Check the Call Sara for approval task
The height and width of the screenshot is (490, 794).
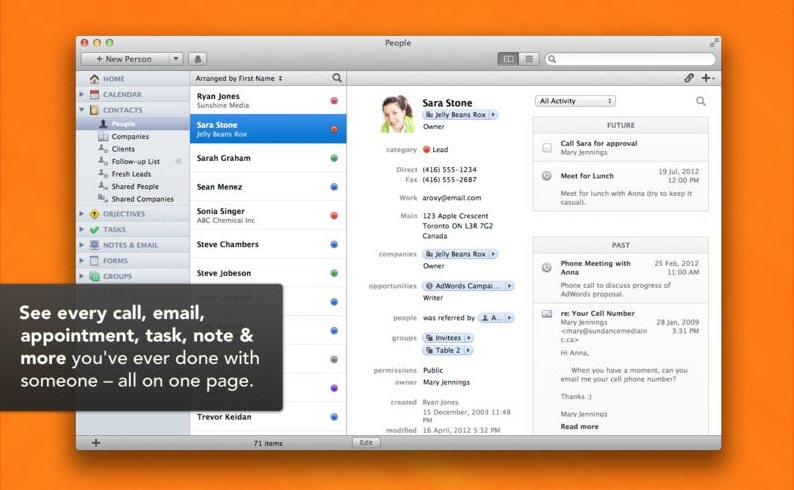pyautogui.click(x=547, y=148)
